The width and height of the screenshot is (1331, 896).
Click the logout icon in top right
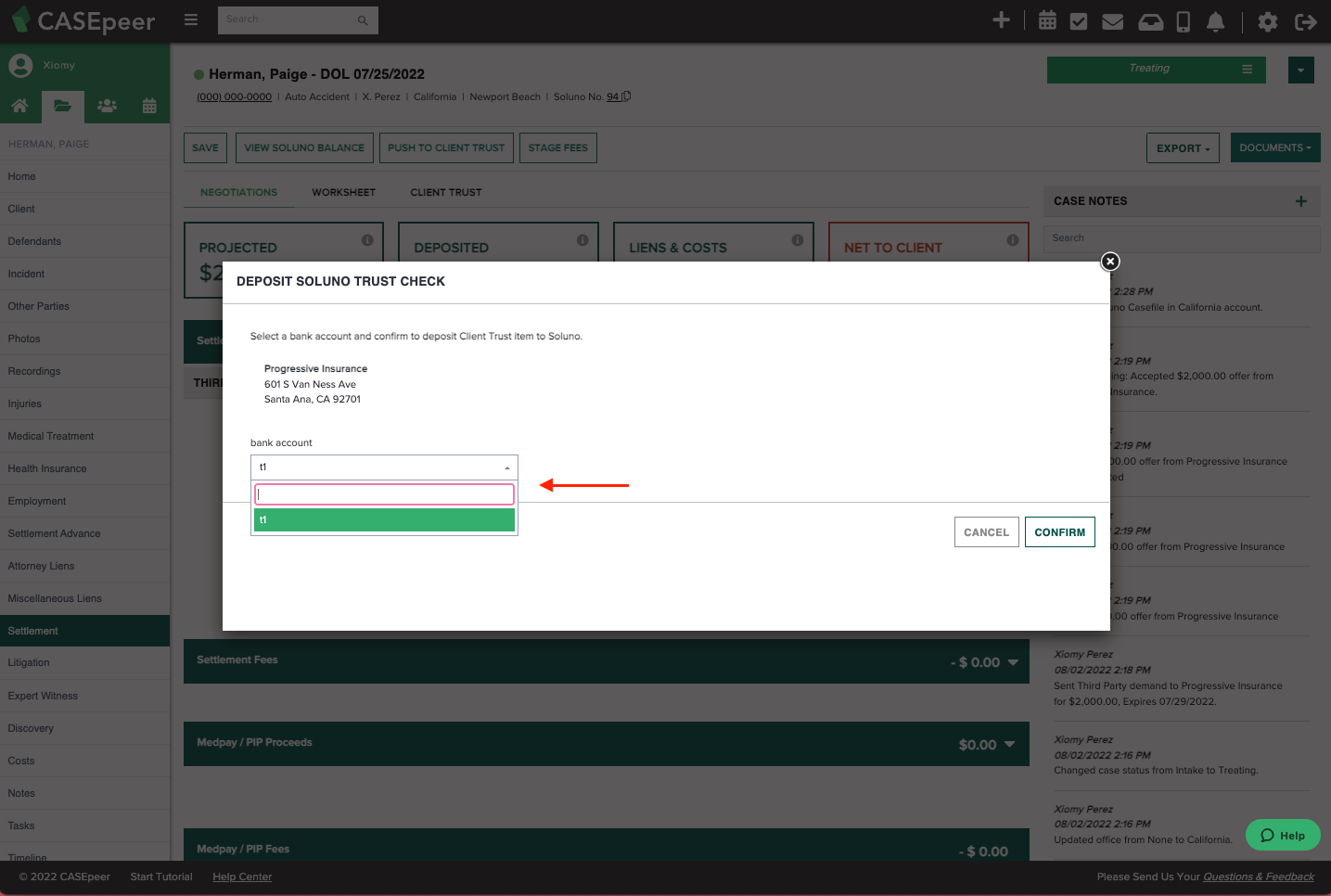click(x=1306, y=21)
